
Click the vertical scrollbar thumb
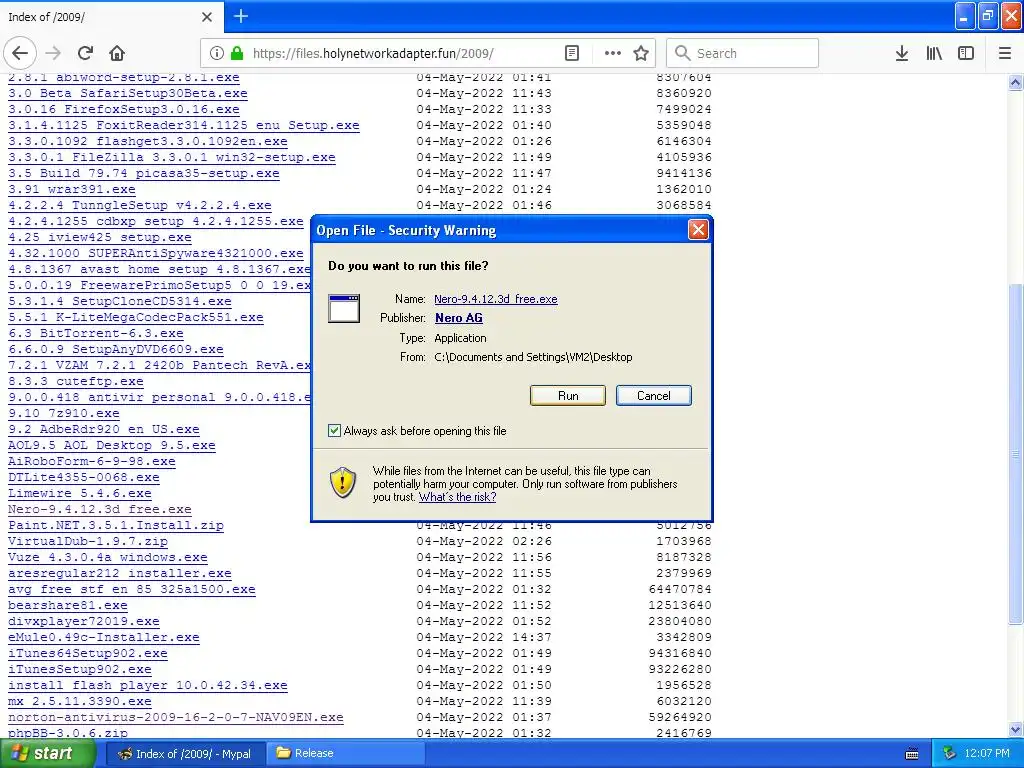[x=1016, y=454]
